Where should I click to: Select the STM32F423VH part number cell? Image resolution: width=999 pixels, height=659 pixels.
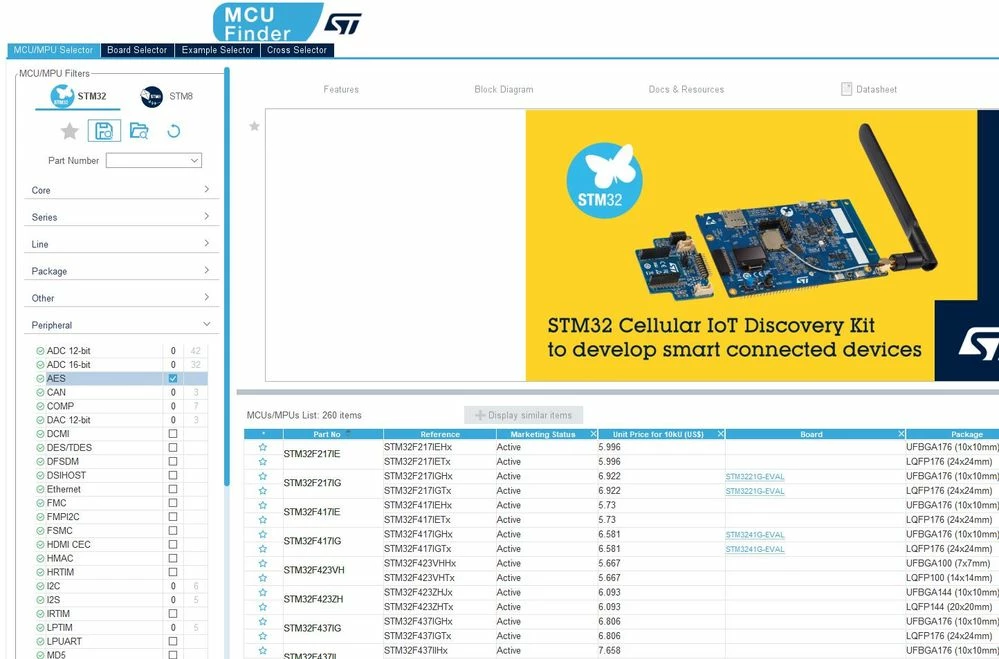[333, 570]
